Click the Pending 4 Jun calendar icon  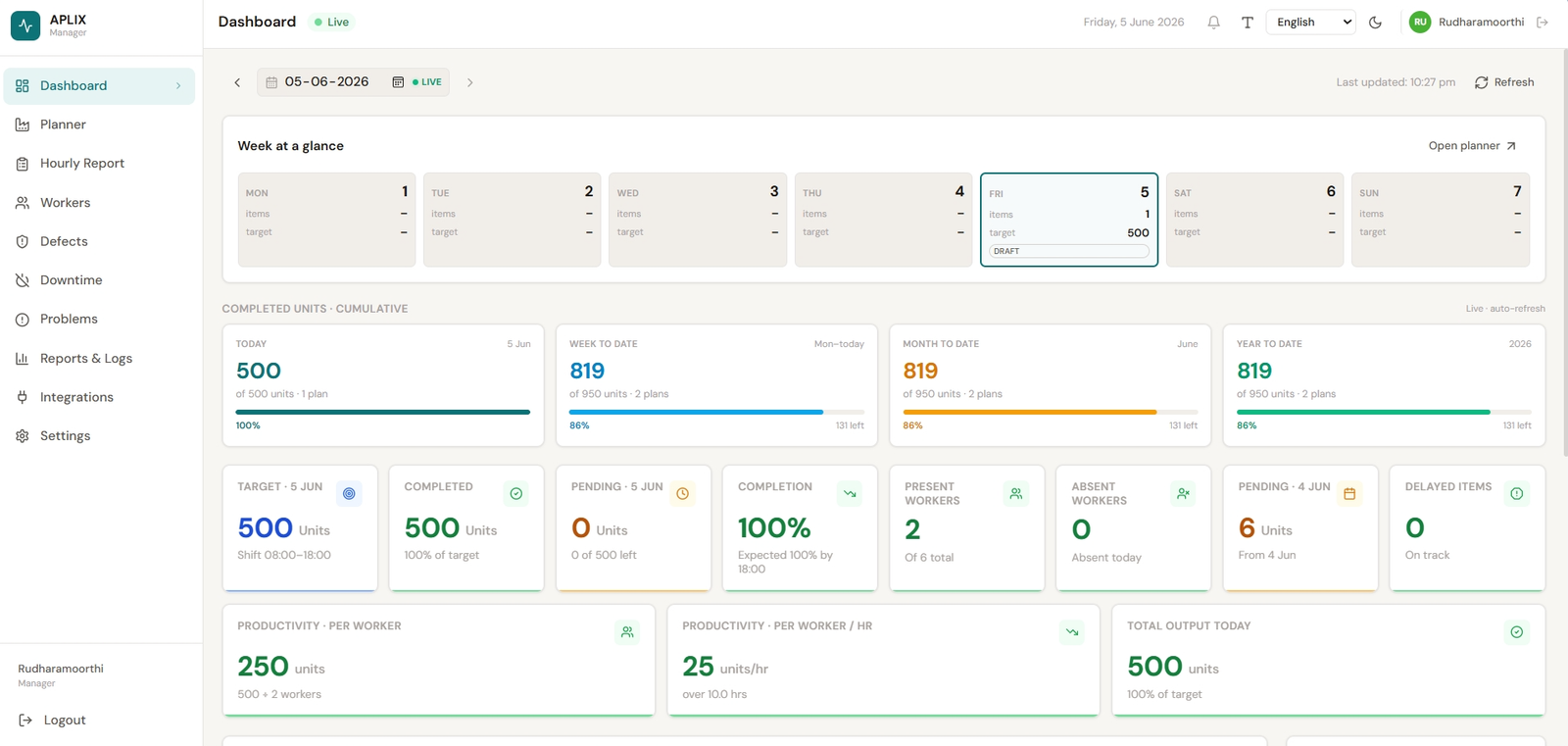click(1349, 494)
